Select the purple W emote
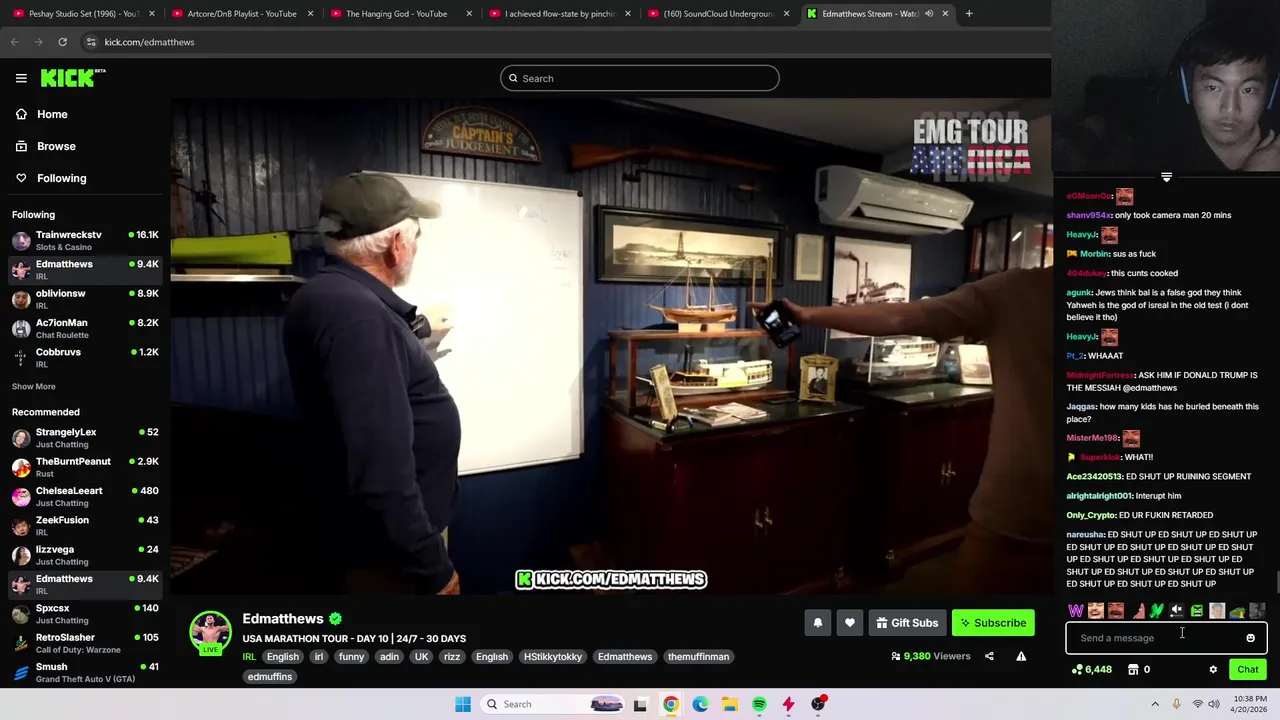Viewport: 1280px width, 720px height. [1076, 611]
